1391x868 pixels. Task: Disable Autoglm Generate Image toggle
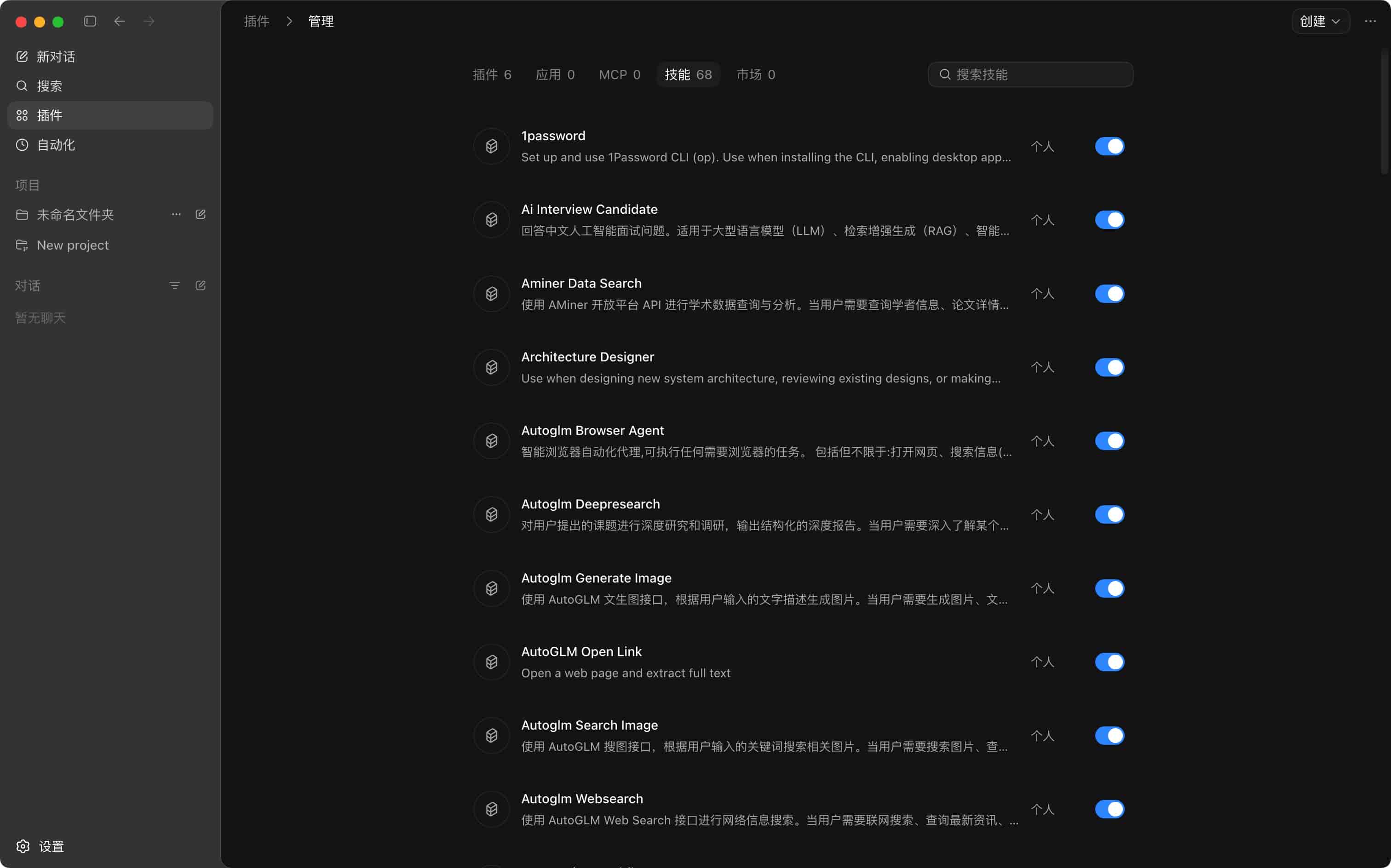(x=1109, y=588)
